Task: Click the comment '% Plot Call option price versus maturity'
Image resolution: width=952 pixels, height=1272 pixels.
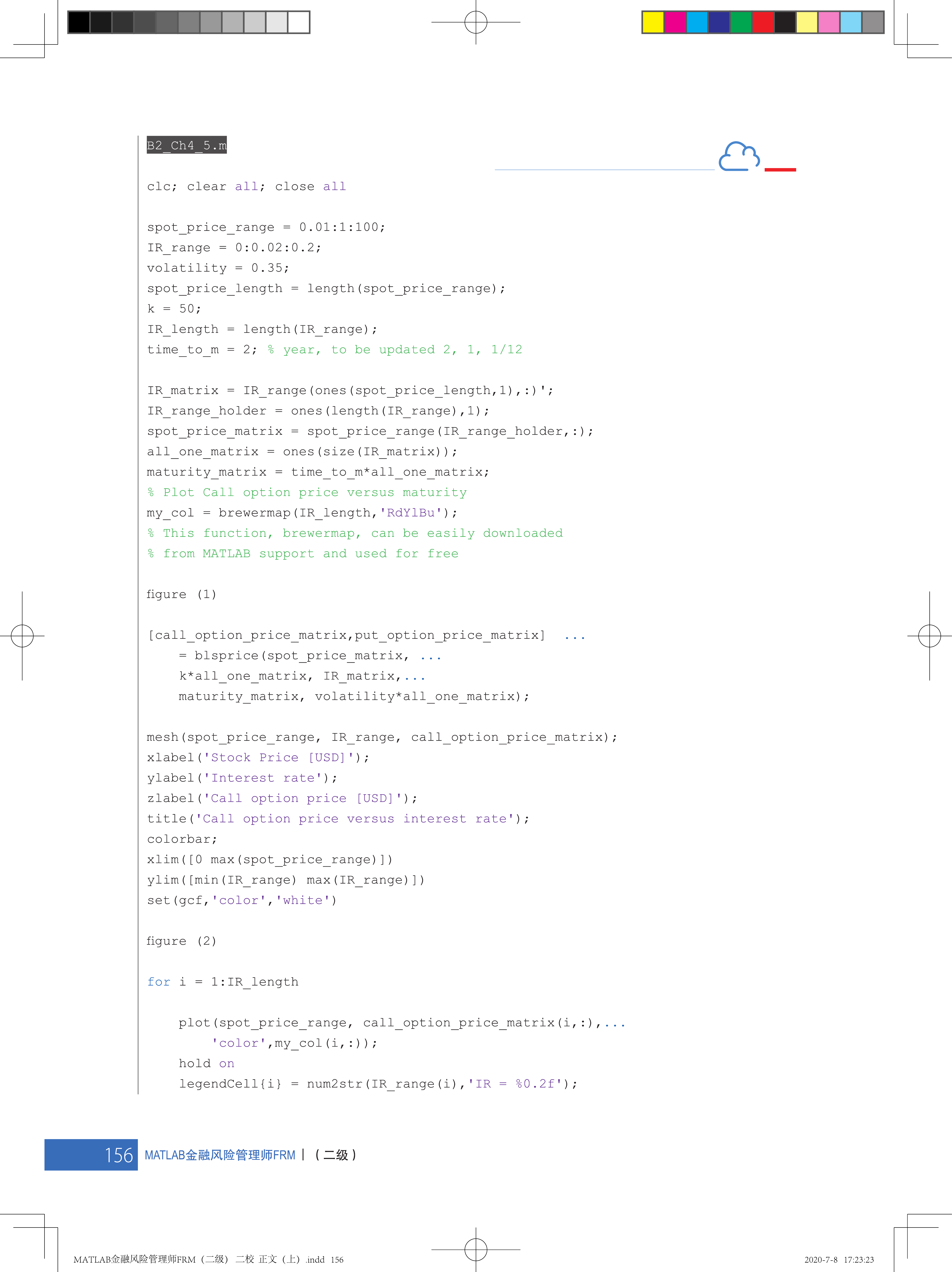Action: coord(307,492)
